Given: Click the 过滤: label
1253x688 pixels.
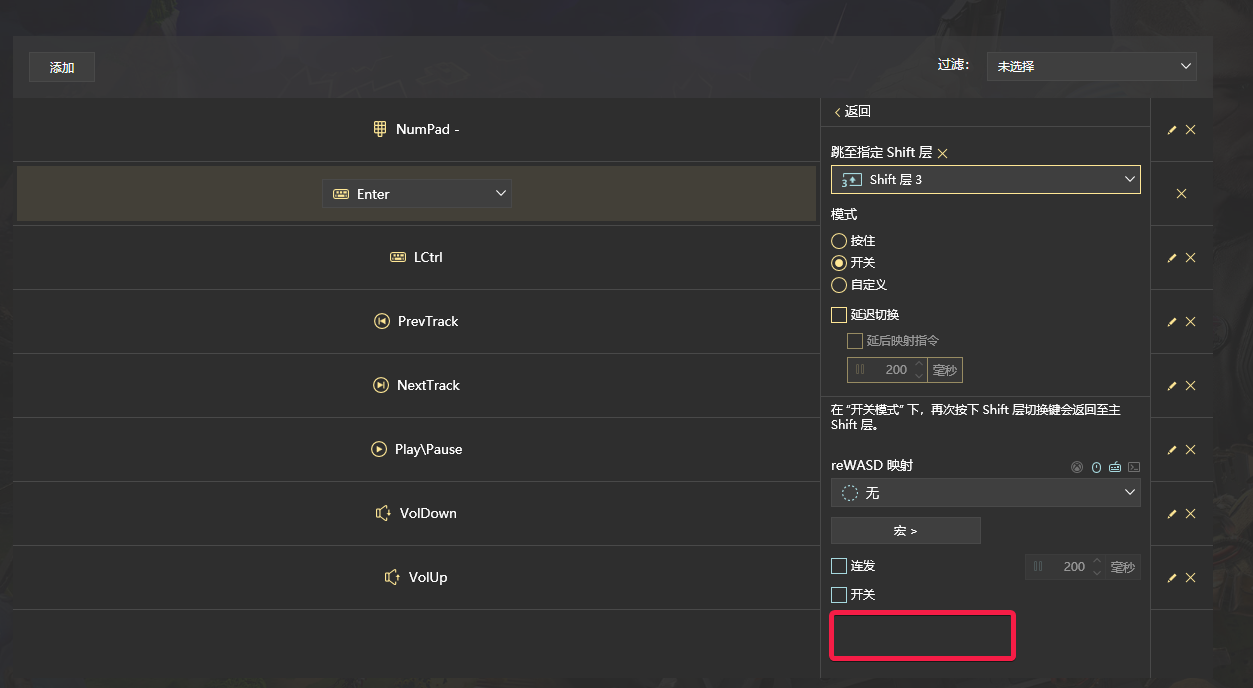Looking at the screenshot, I should (x=953, y=65).
